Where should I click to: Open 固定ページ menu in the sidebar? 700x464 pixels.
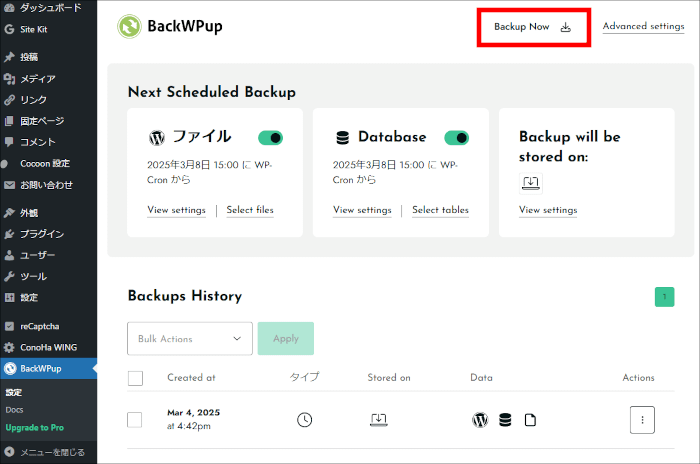coord(48,121)
